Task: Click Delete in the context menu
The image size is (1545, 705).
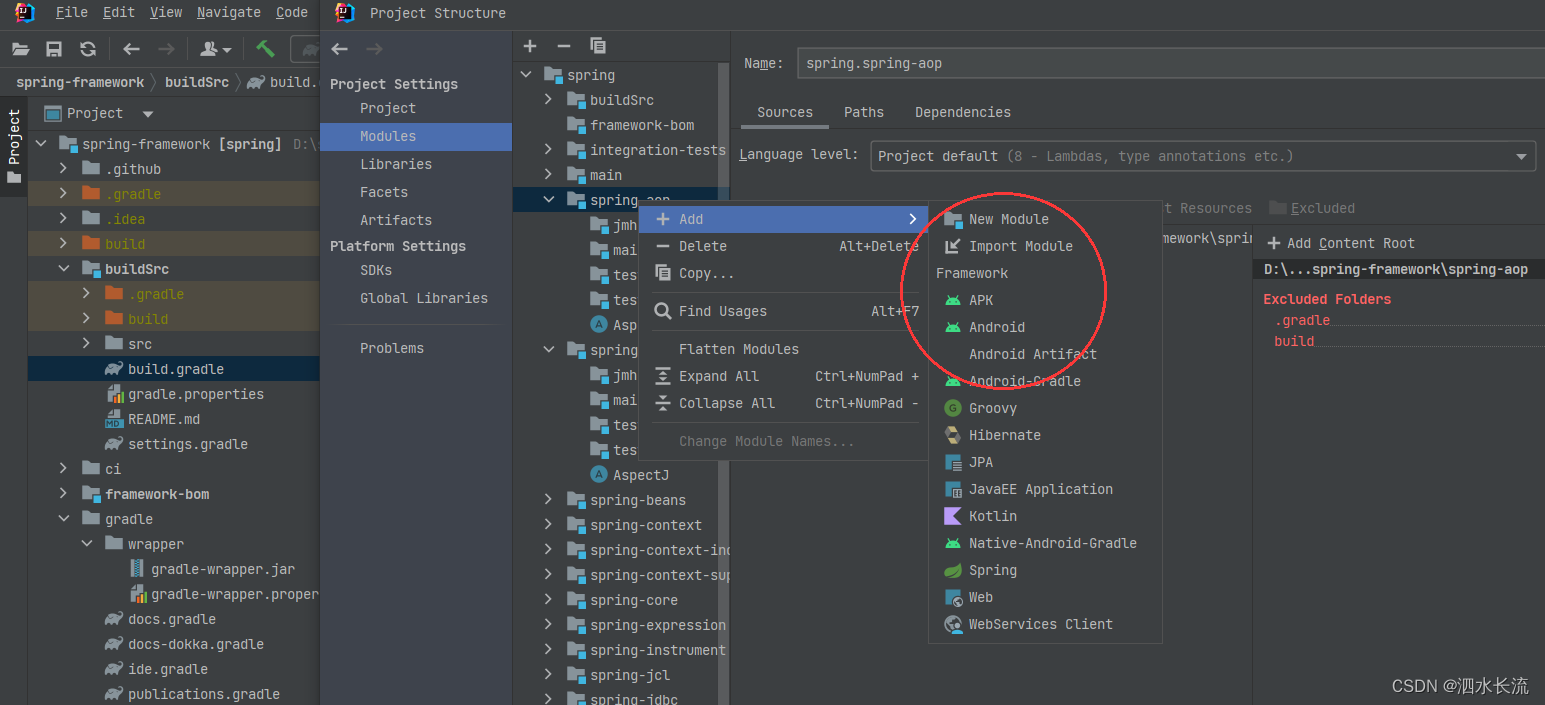Action: pyautogui.click(x=784, y=246)
